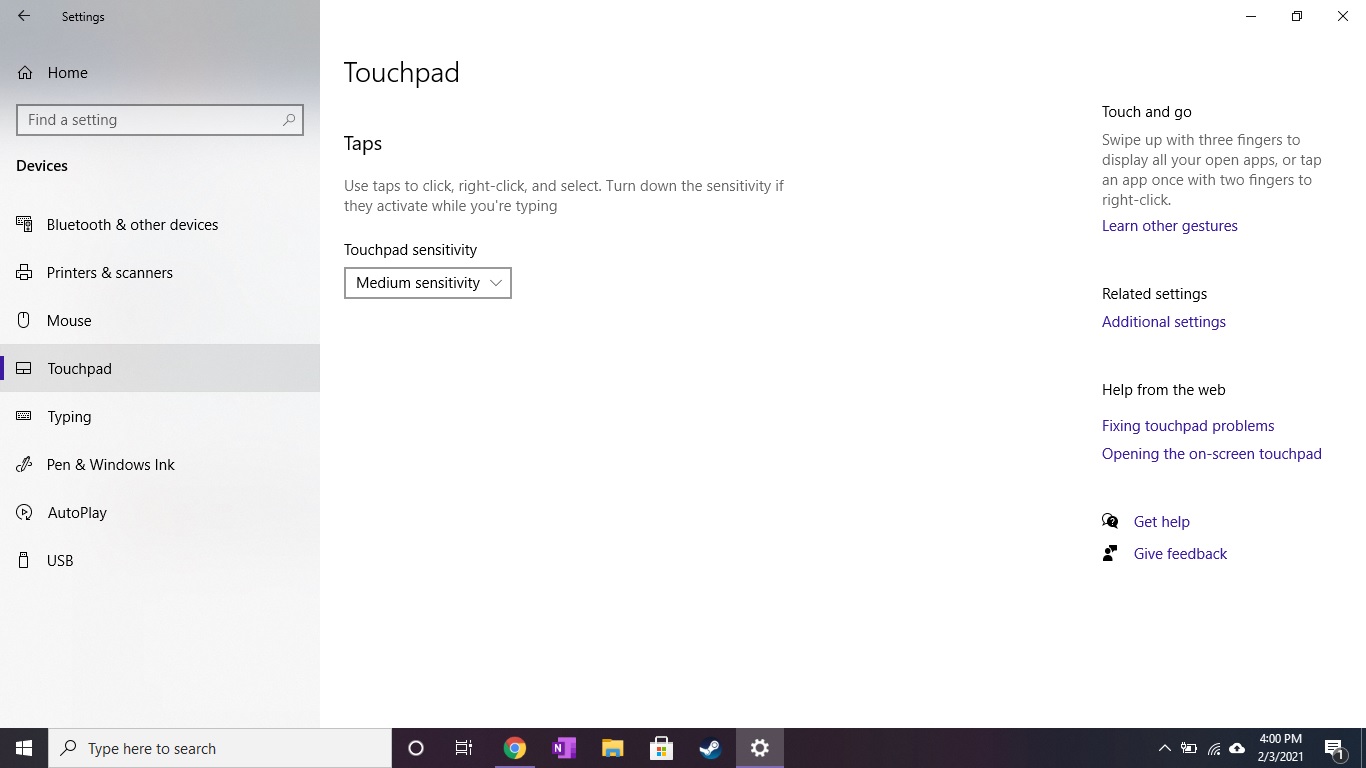1366x768 pixels.
Task: Select the AutoPlay settings icon
Action: [24, 512]
